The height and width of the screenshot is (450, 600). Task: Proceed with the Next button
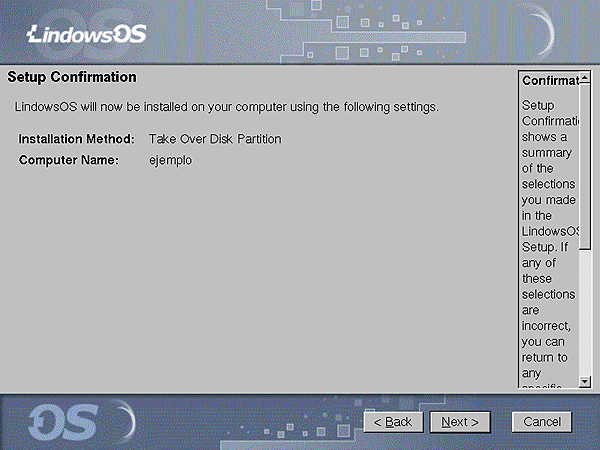460,422
